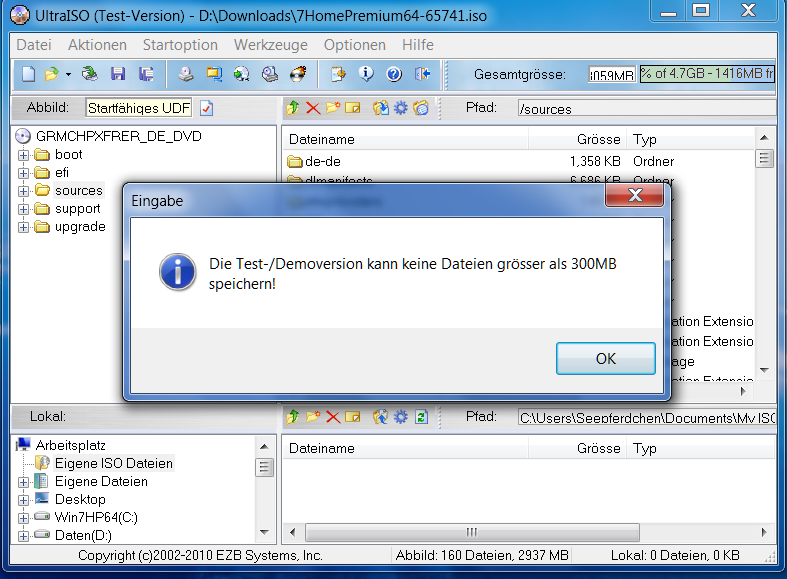Click the New Folder icon in local toolbar
This screenshot has width=787, height=579.
click(x=313, y=416)
